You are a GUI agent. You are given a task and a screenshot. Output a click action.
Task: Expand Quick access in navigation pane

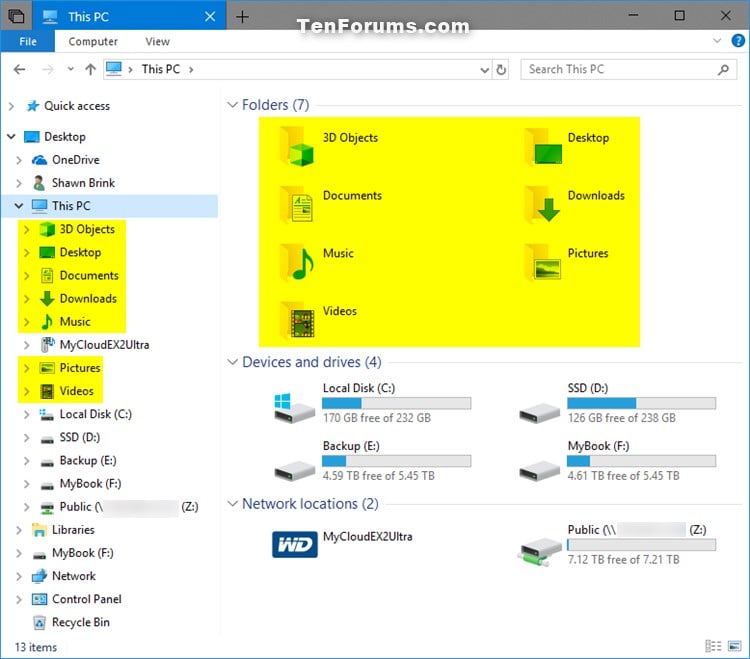[11, 106]
